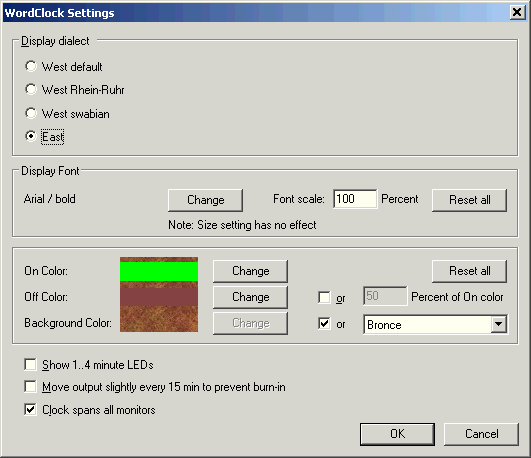Click Change button for the display font

pyautogui.click(x=205, y=200)
